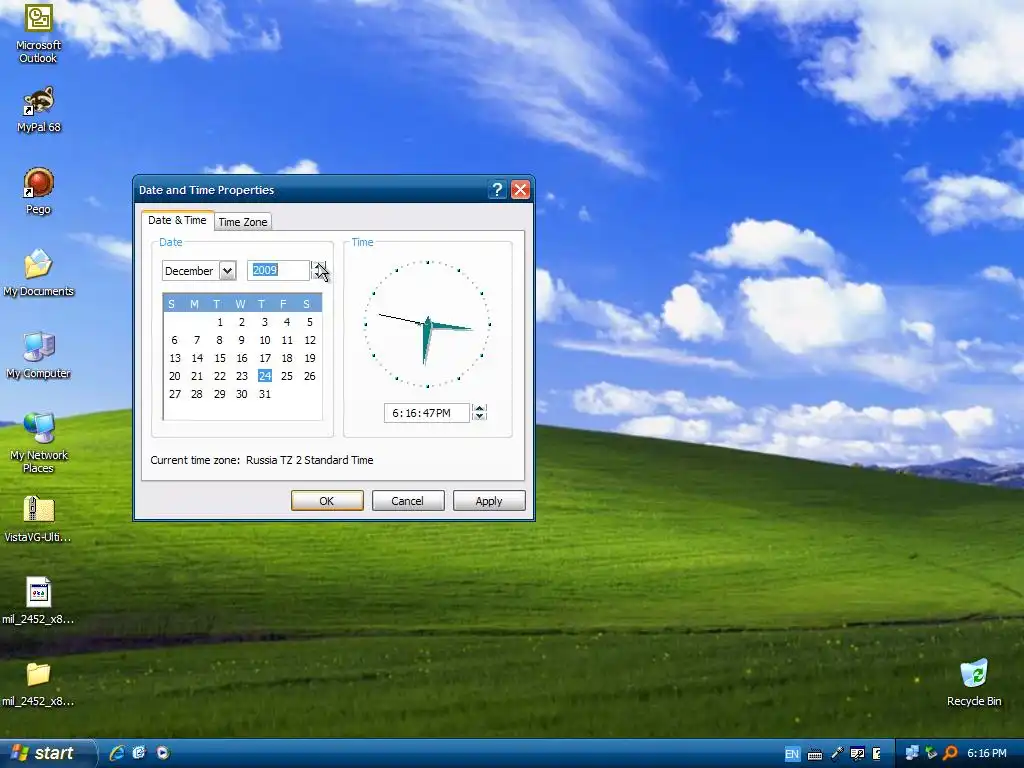1024x768 pixels.
Task: Click the tray icon with the green arrow
Action: click(931, 753)
